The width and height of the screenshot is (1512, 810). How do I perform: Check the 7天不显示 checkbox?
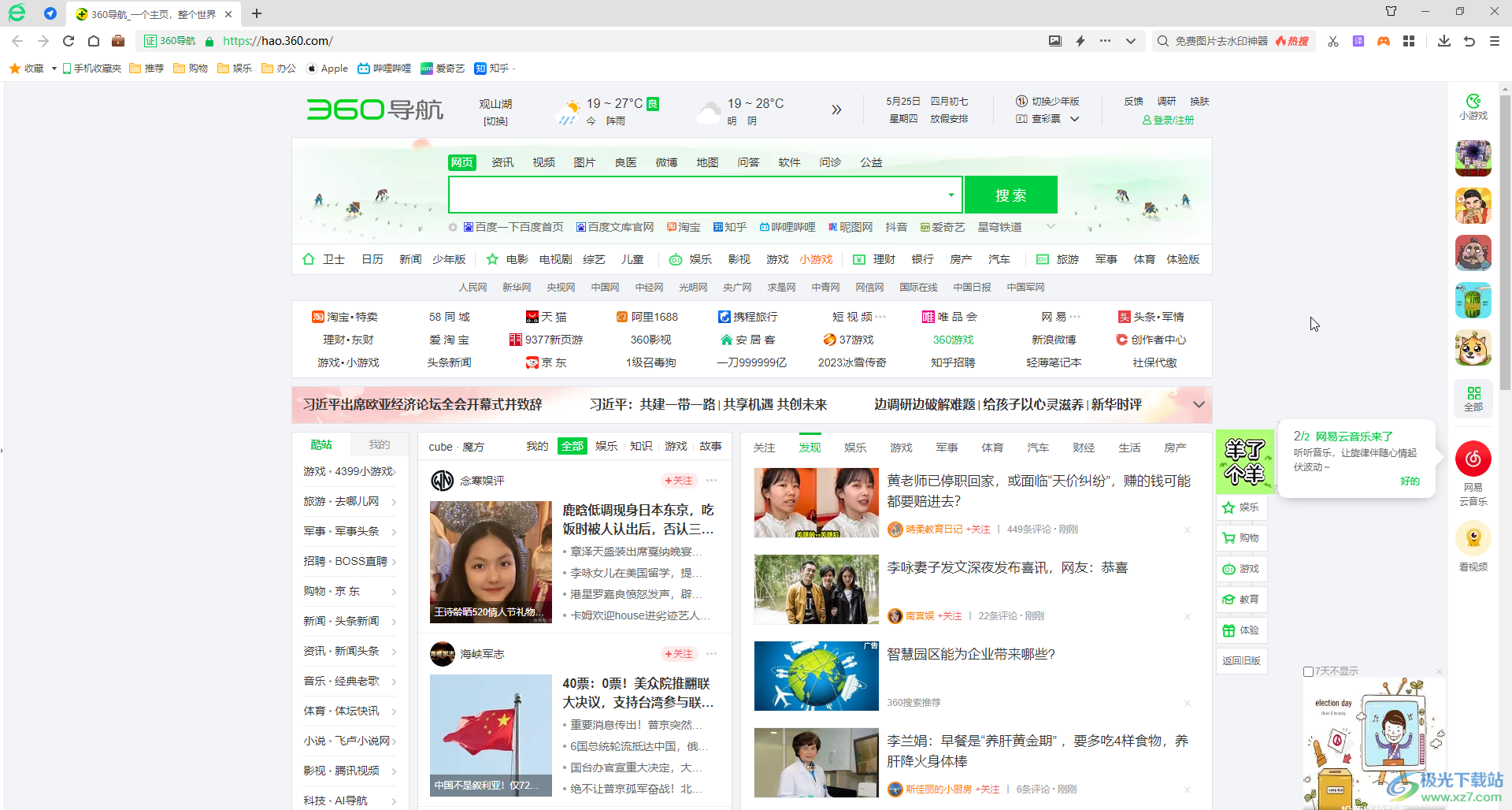1308,671
